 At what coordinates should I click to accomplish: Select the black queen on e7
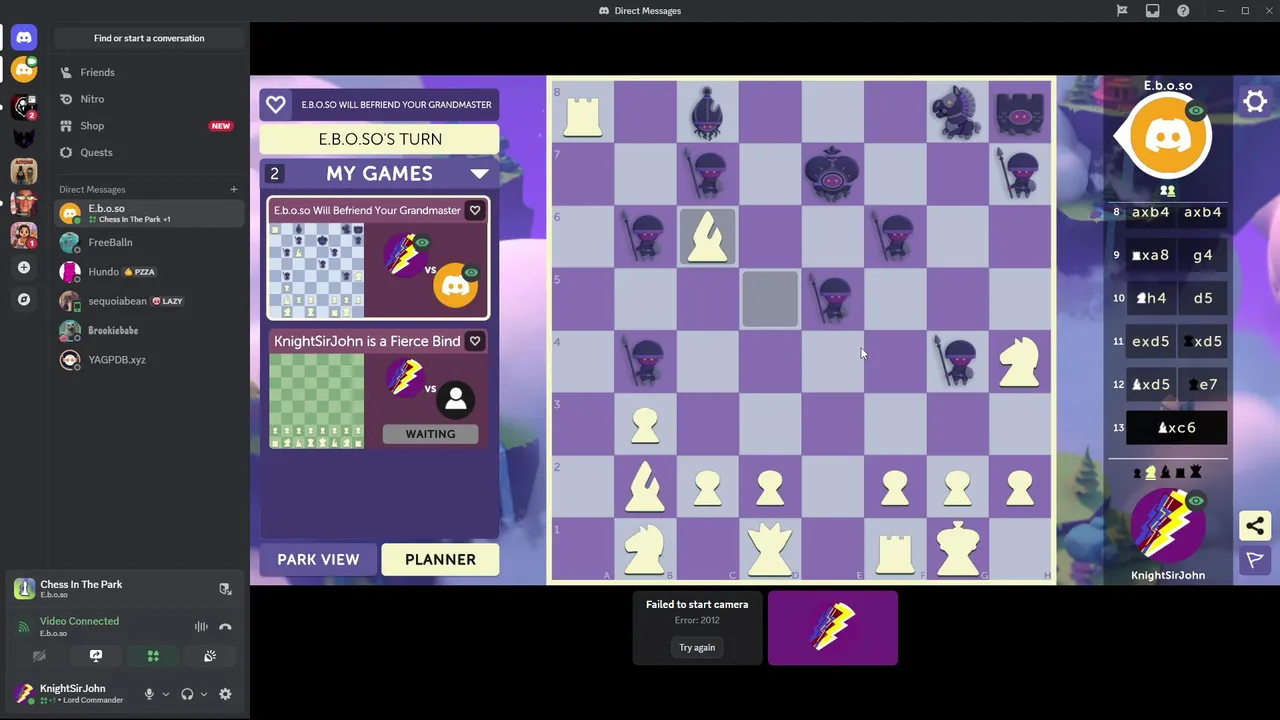click(832, 174)
